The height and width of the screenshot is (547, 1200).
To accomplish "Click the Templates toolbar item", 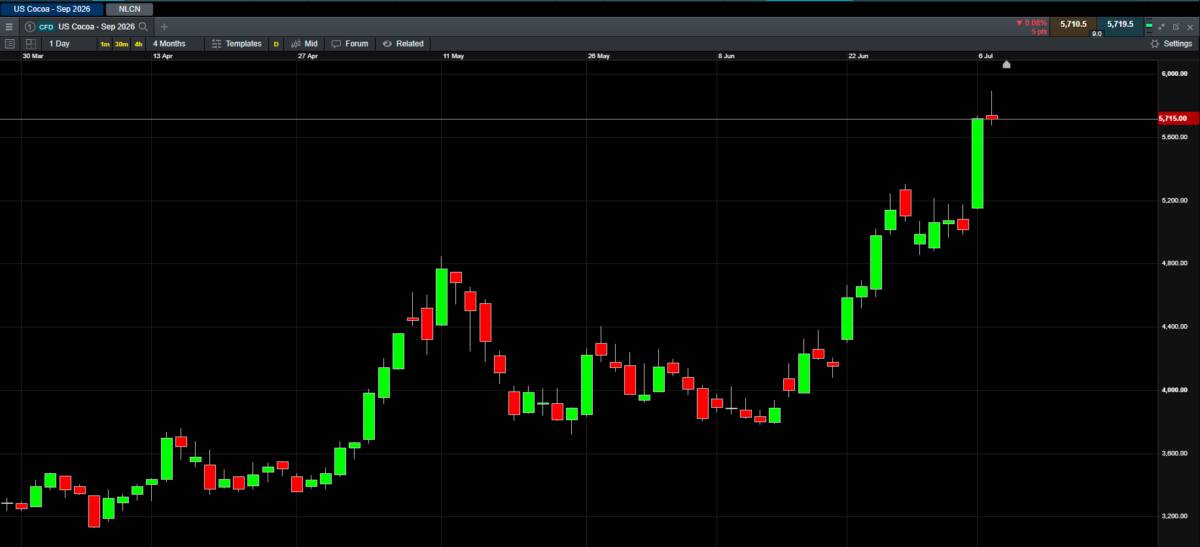I will tap(236, 44).
